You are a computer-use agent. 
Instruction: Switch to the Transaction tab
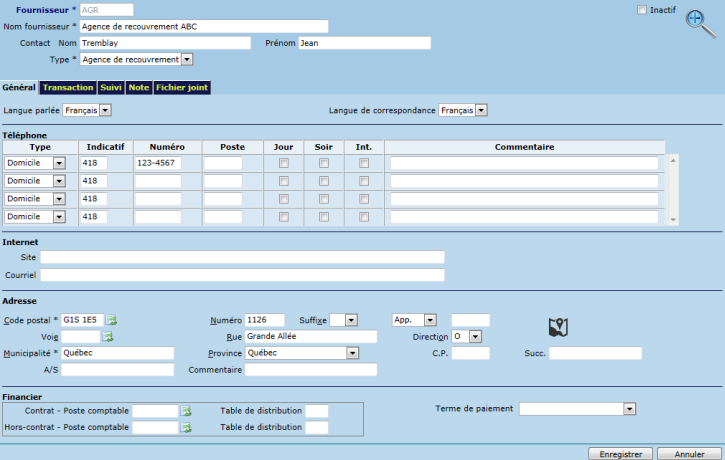pos(68,88)
